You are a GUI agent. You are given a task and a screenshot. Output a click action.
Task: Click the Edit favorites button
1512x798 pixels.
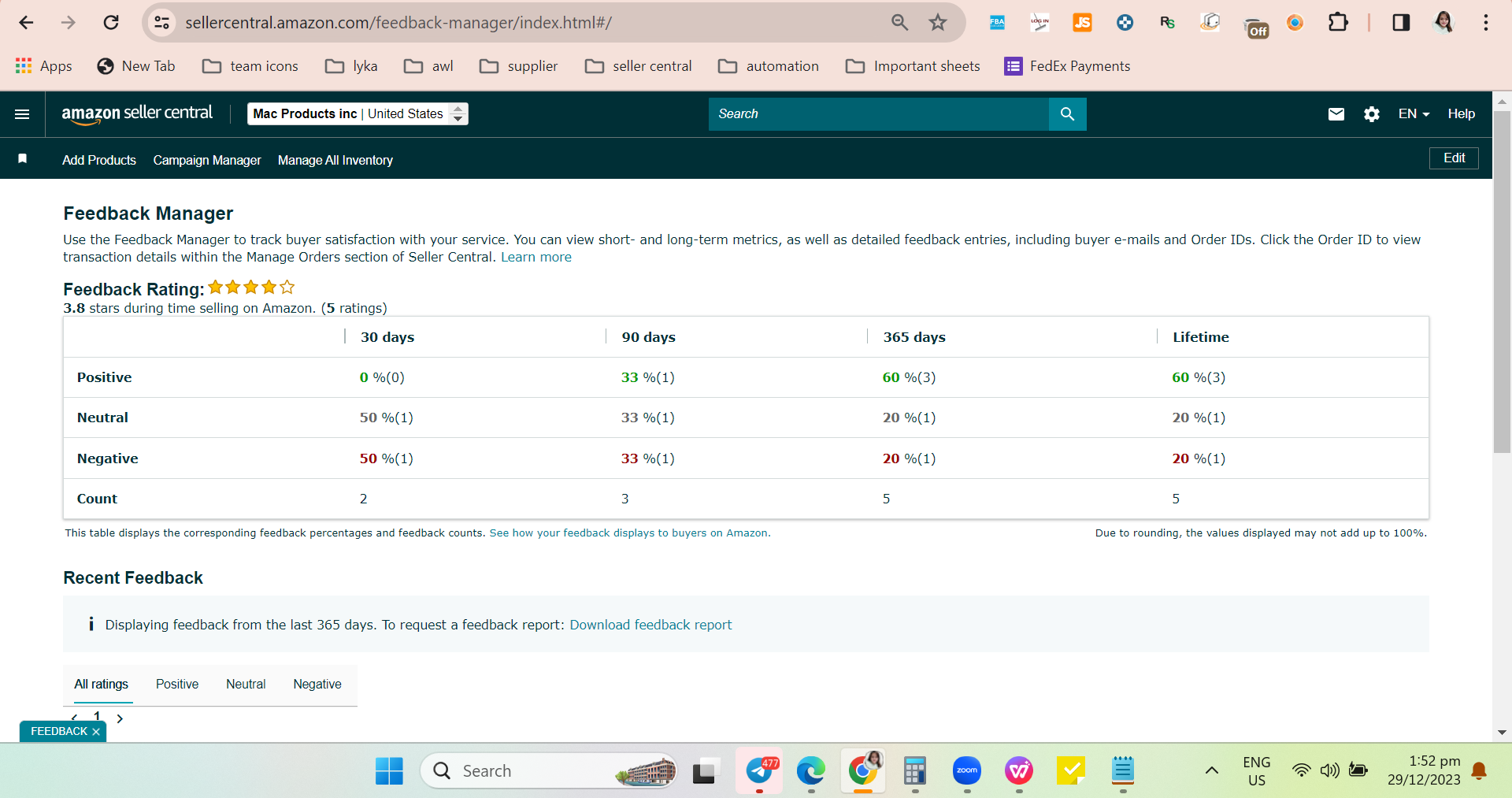click(1454, 158)
